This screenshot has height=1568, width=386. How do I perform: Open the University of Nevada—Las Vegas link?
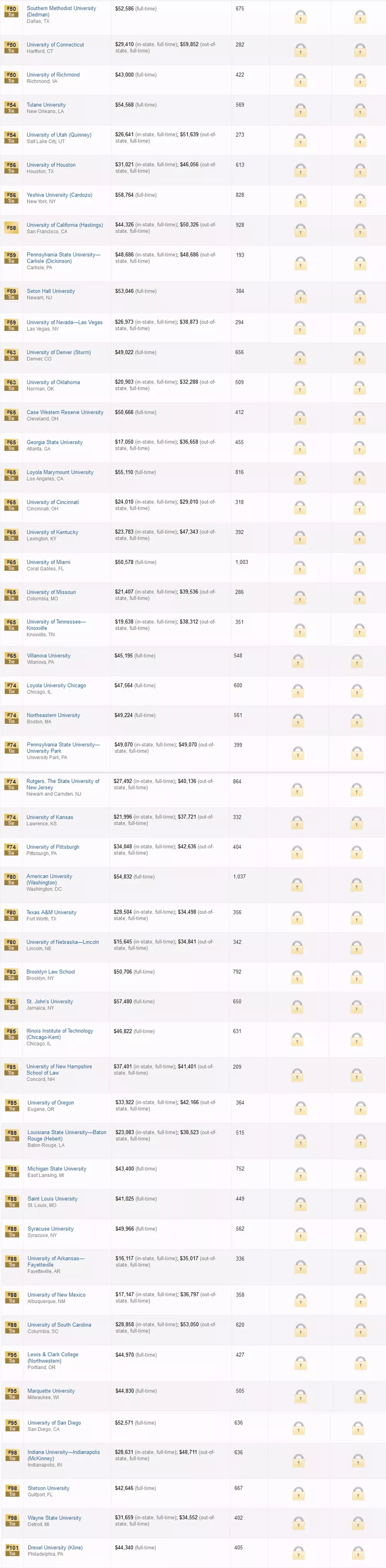[x=64, y=323]
